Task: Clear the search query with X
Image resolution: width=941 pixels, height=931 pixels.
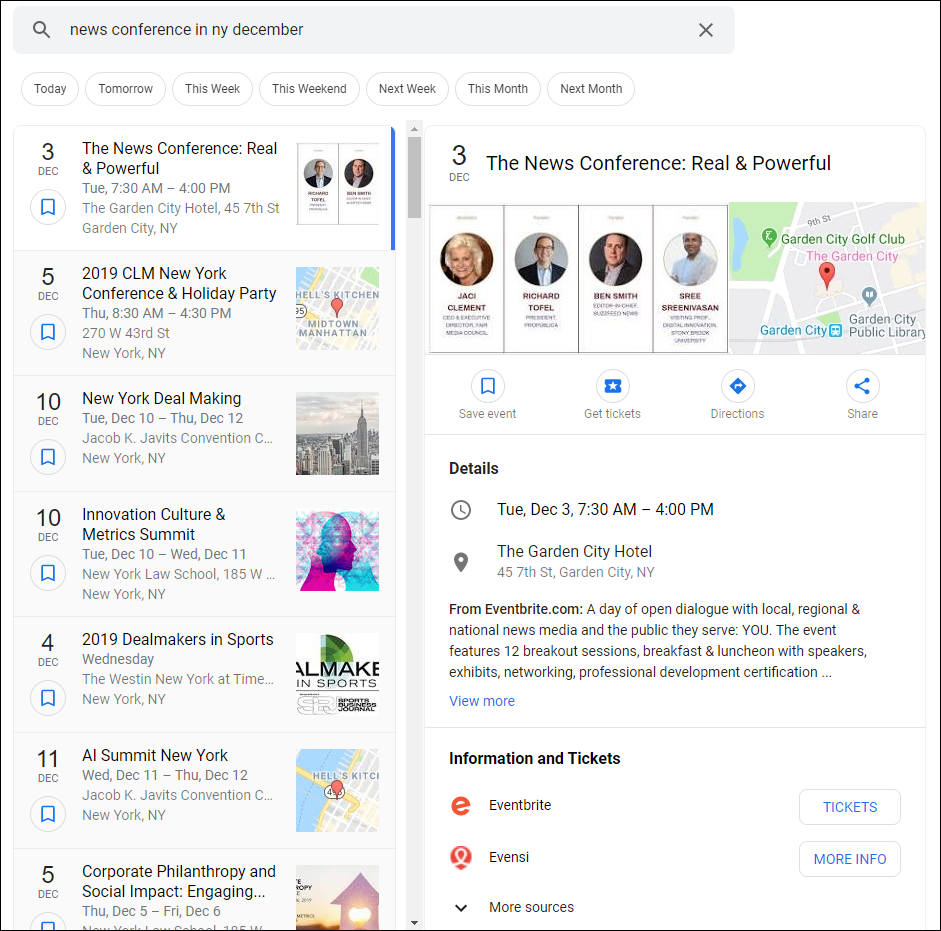Action: [706, 30]
